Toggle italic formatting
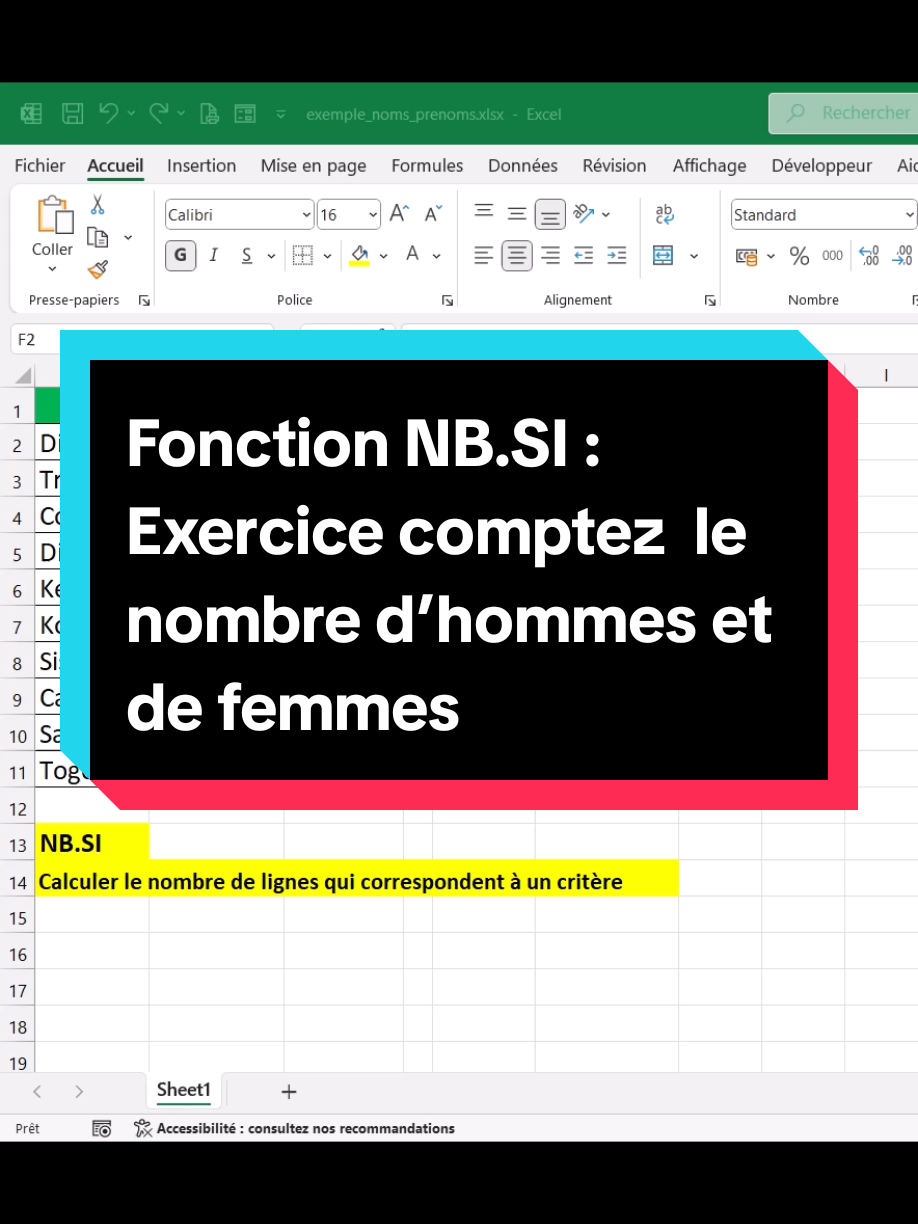This screenshot has height=1224, width=918. coord(213,256)
